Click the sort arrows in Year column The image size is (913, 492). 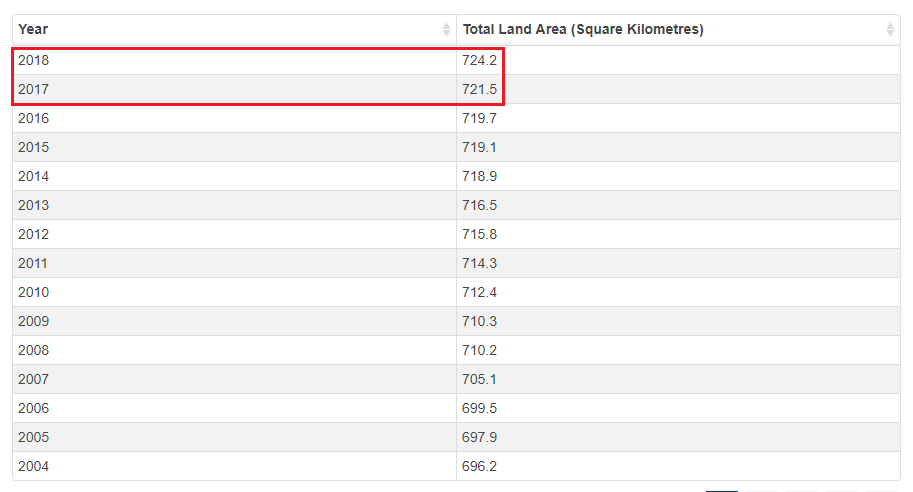(x=446, y=30)
